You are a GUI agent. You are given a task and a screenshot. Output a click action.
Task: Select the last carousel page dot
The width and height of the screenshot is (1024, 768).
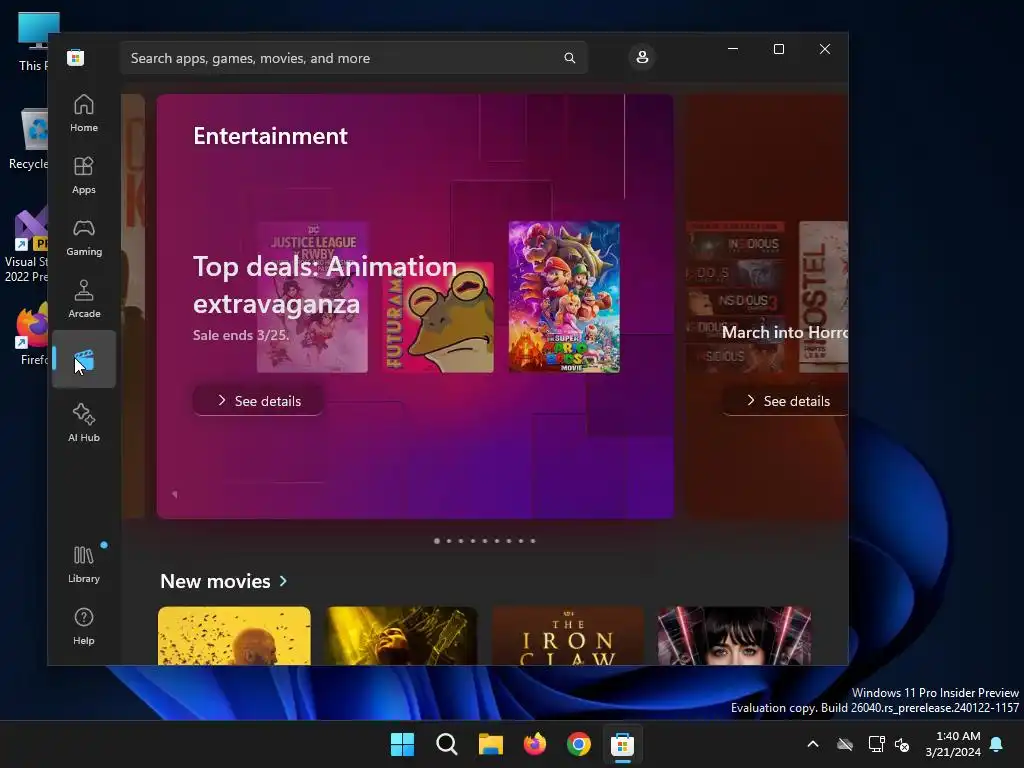click(x=533, y=541)
